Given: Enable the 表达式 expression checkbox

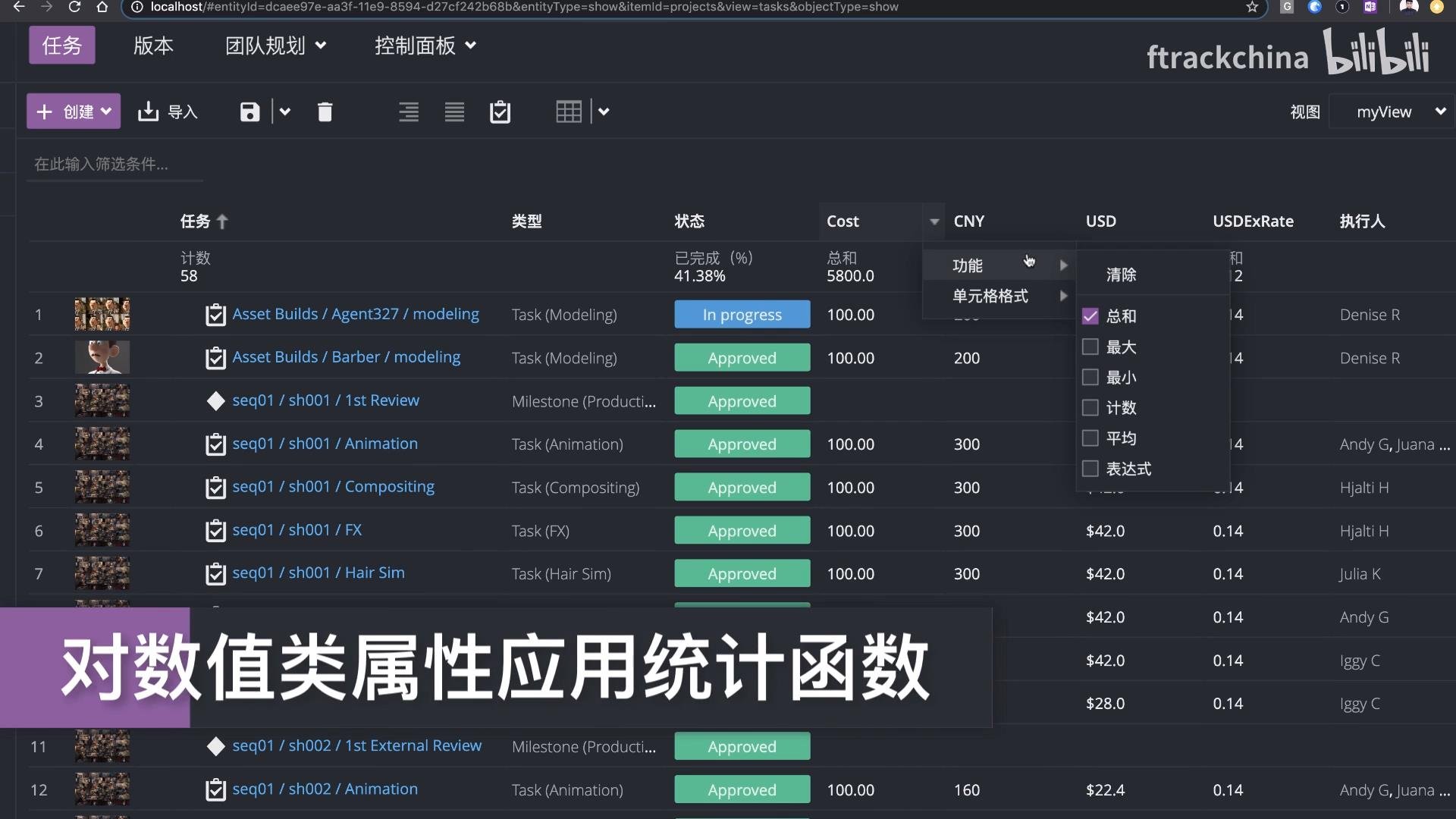Looking at the screenshot, I should (x=1090, y=469).
